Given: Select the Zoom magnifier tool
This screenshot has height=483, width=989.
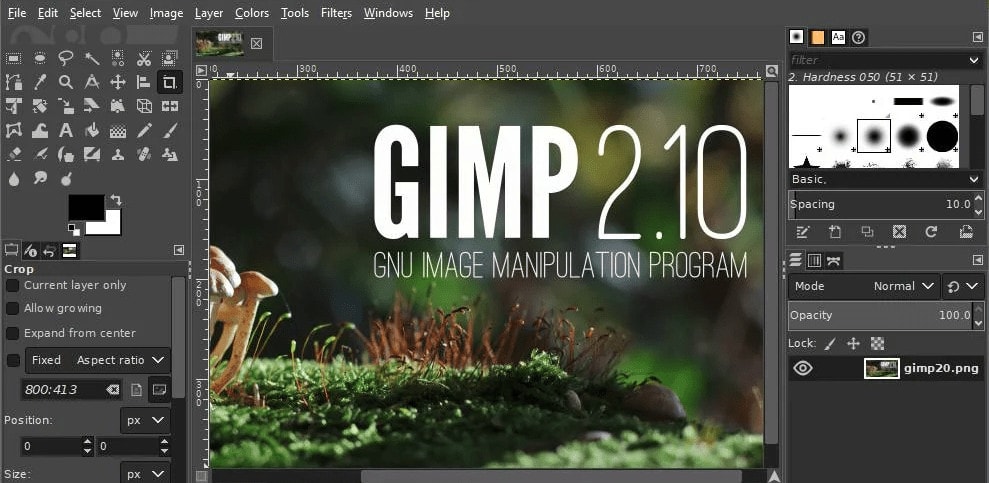Looking at the screenshot, I should pyautogui.click(x=66, y=82).
